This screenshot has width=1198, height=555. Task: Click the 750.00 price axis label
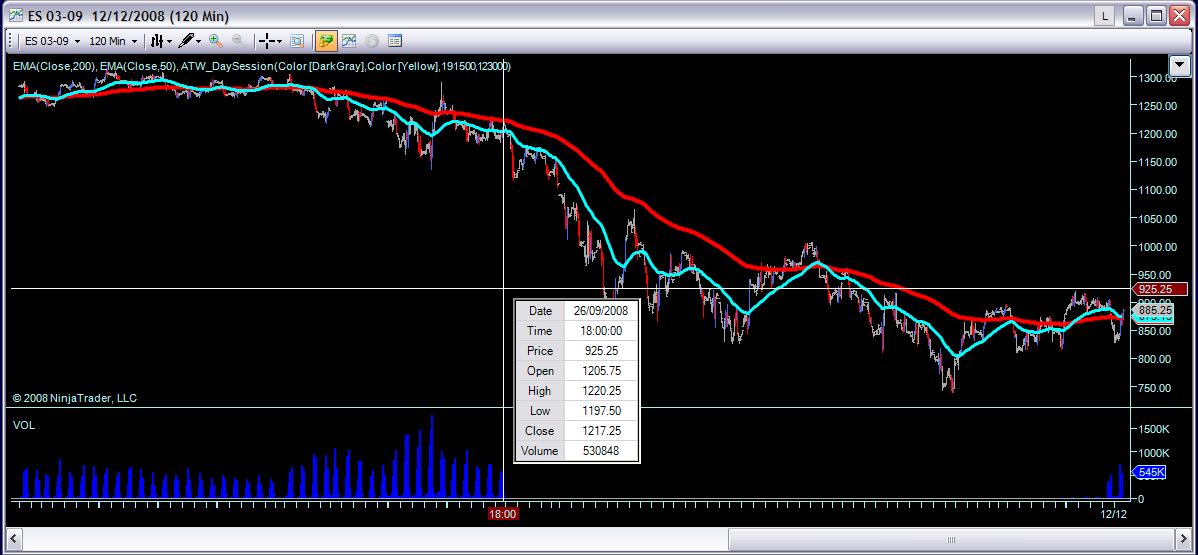coord(1156,388)
